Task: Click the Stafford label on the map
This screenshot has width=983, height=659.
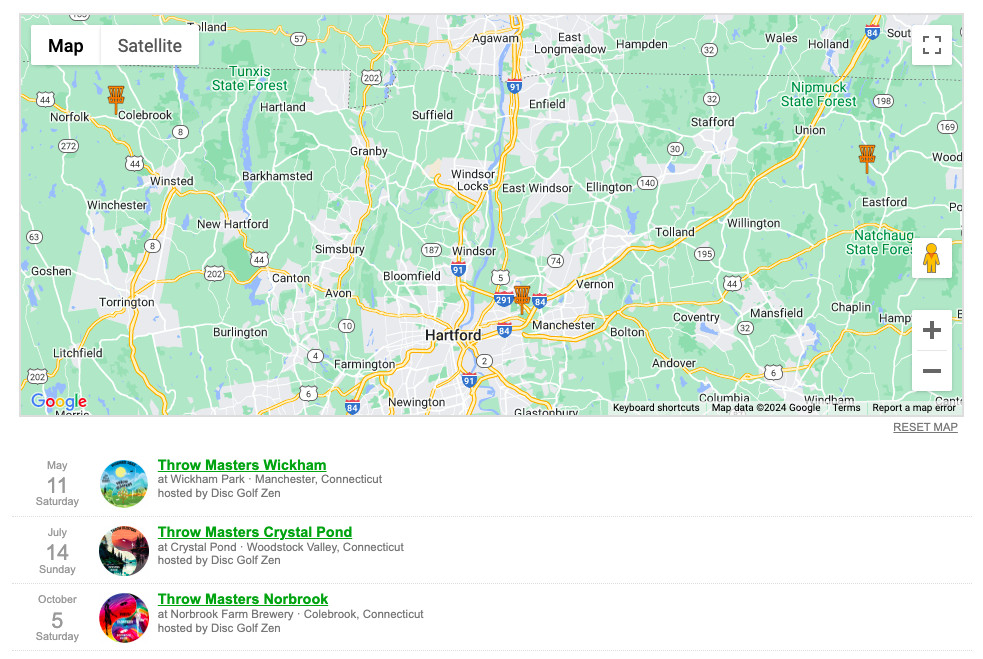Action: click(x=712, y=122)
